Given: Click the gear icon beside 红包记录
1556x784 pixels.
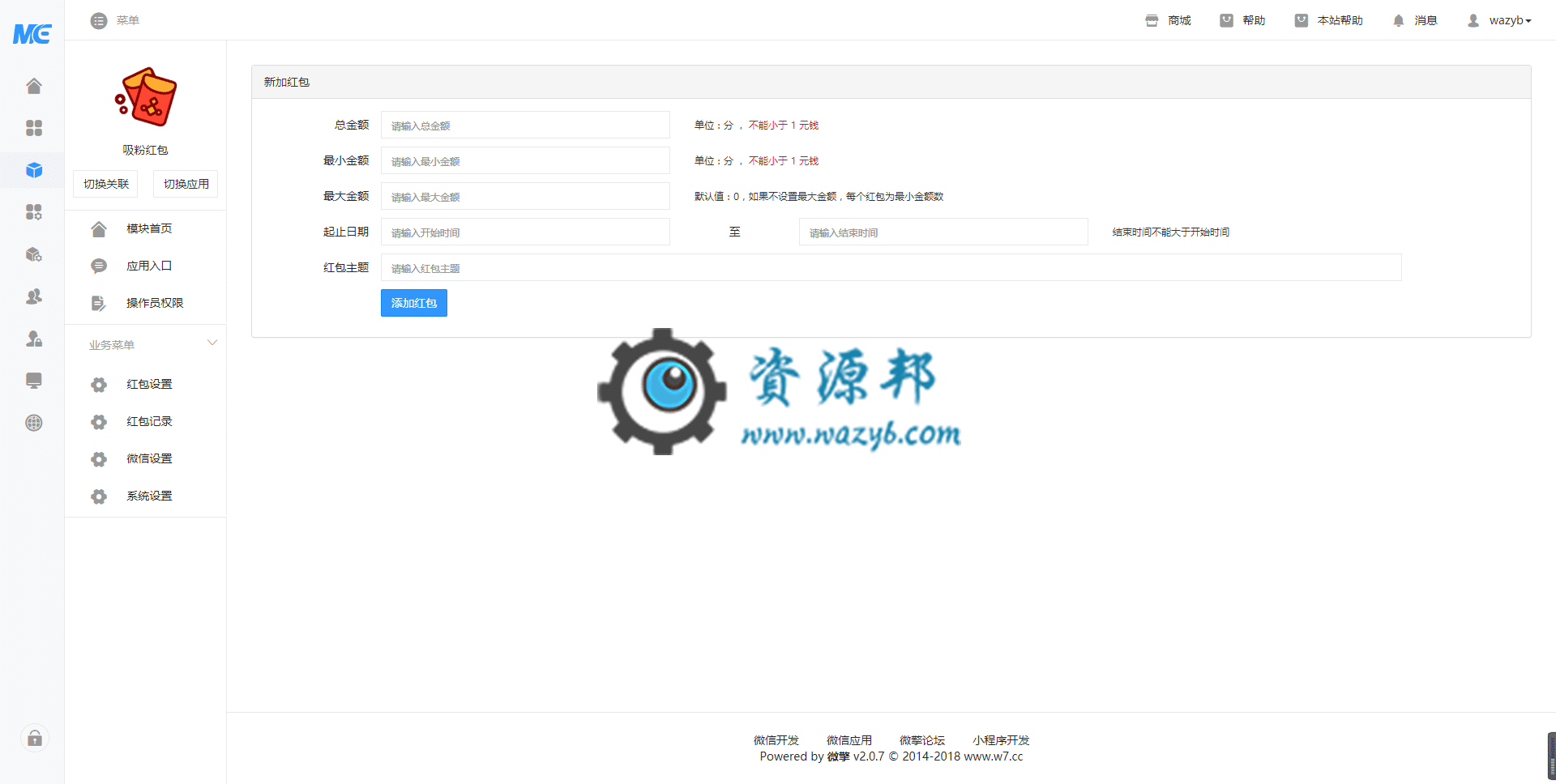Looking at the screenshot, I should [x=99, y=422].
